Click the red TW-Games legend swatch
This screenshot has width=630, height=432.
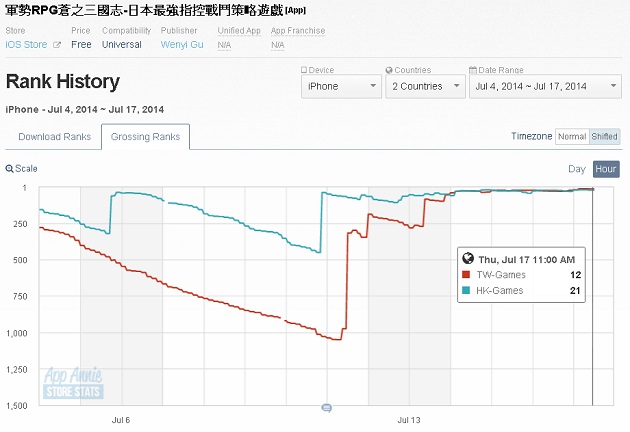click(466, 275)
